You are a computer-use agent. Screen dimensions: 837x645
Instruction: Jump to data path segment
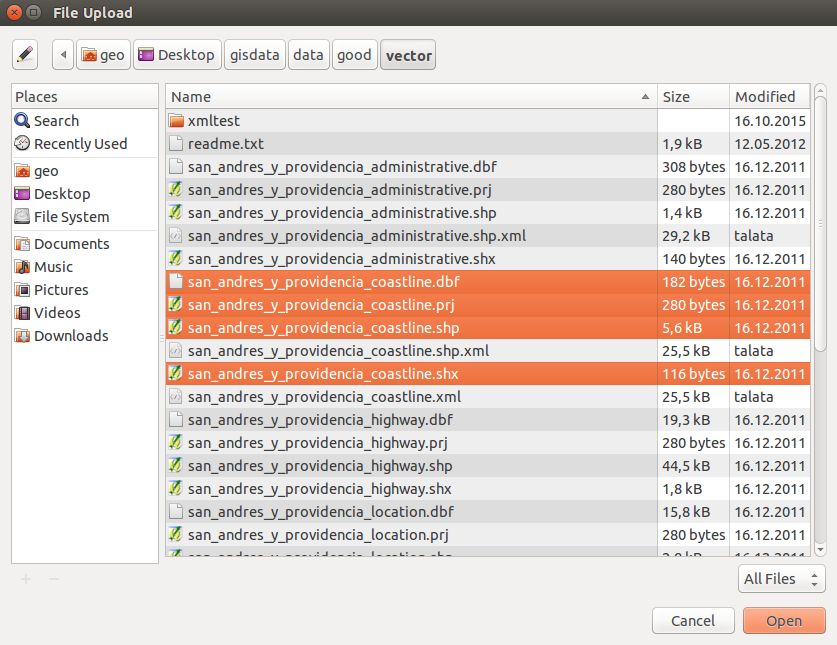(309, 54)
